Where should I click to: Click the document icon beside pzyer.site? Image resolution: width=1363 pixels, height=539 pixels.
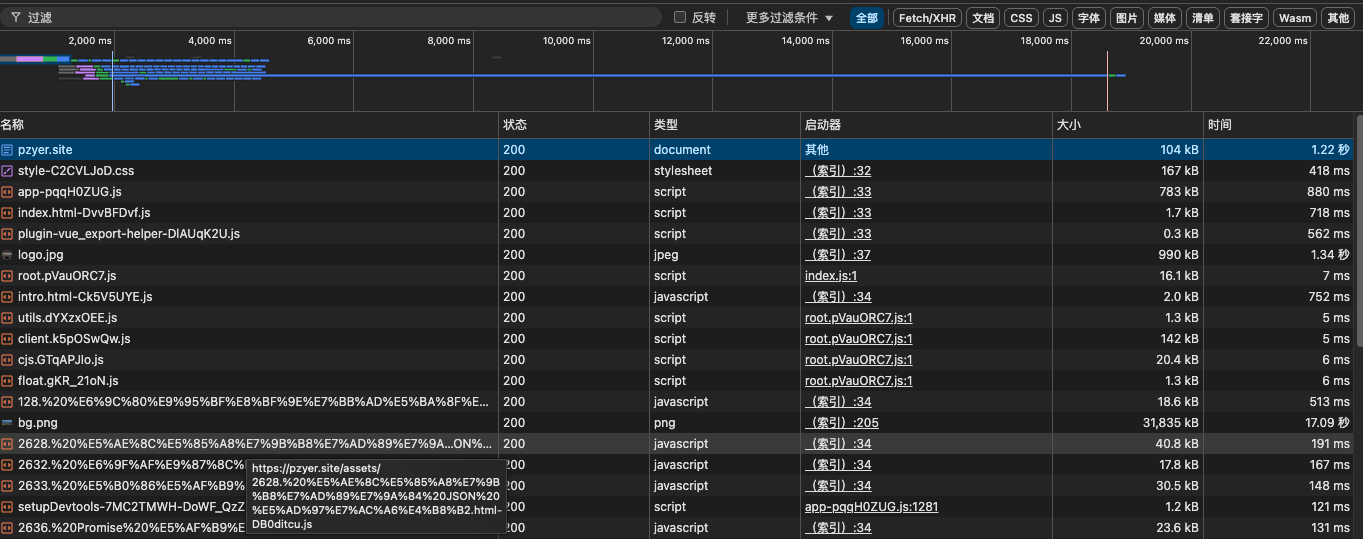point(7,150)
